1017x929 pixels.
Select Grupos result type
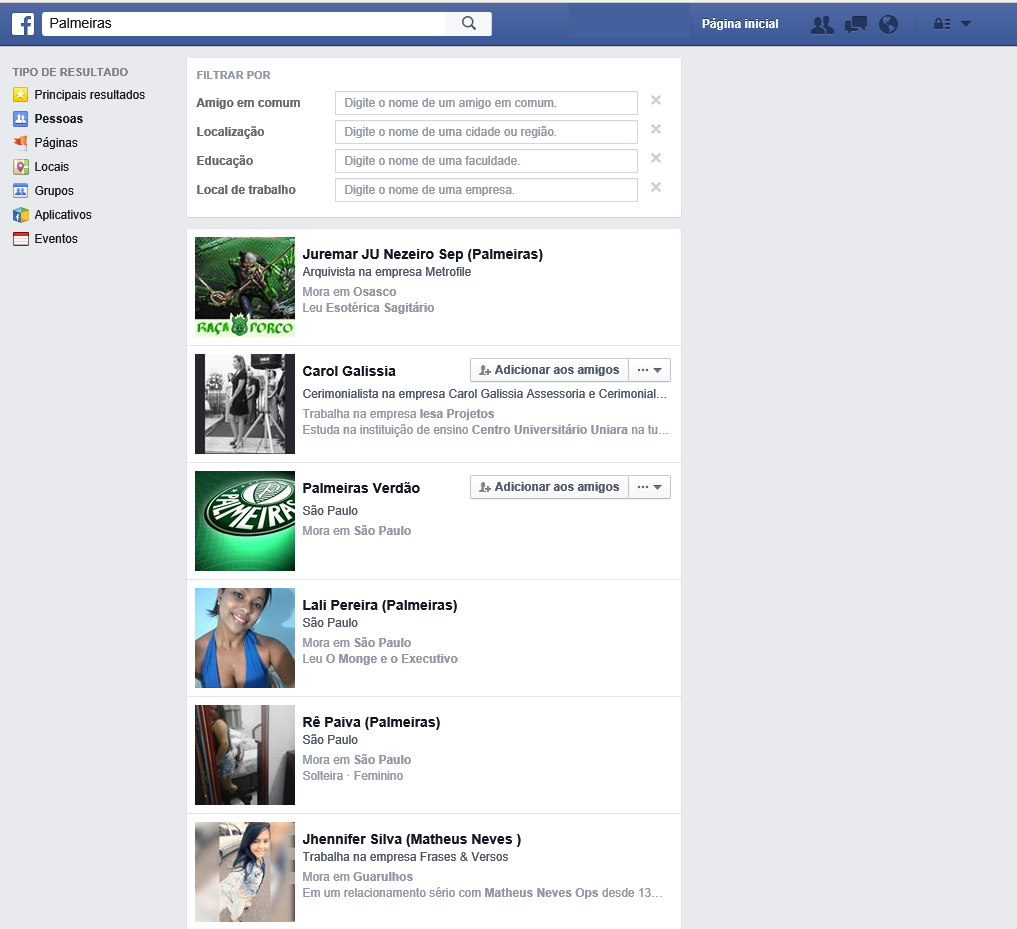[54, 191]
